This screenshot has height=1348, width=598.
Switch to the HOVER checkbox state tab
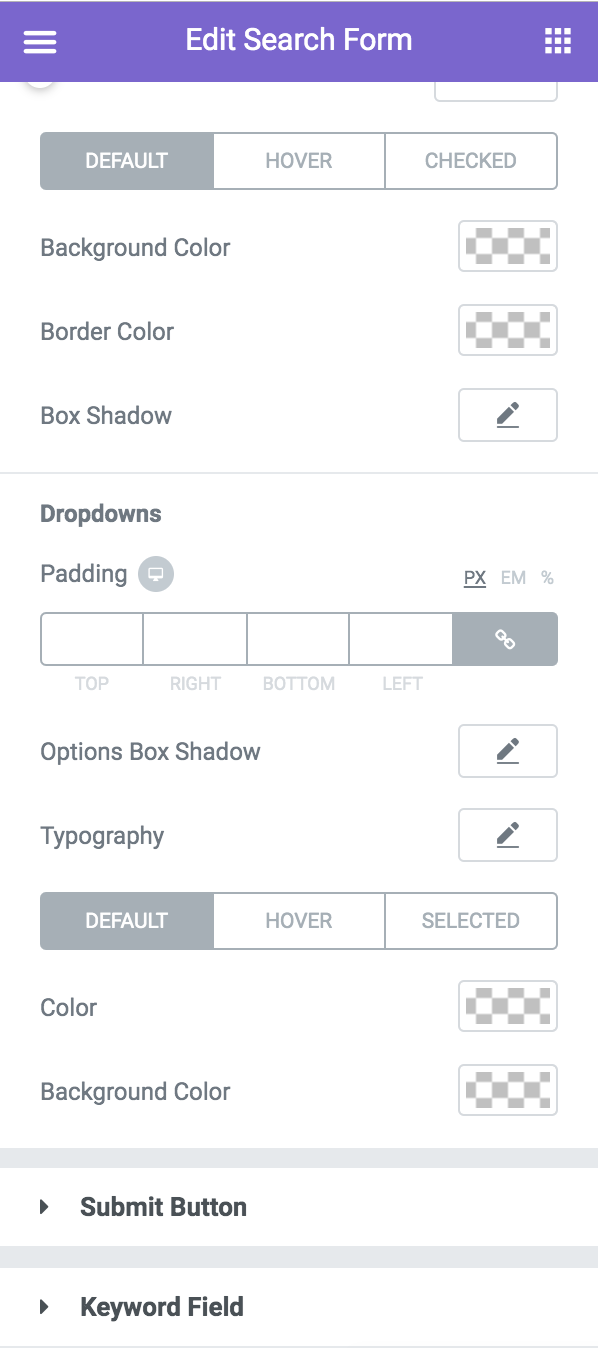299,160
